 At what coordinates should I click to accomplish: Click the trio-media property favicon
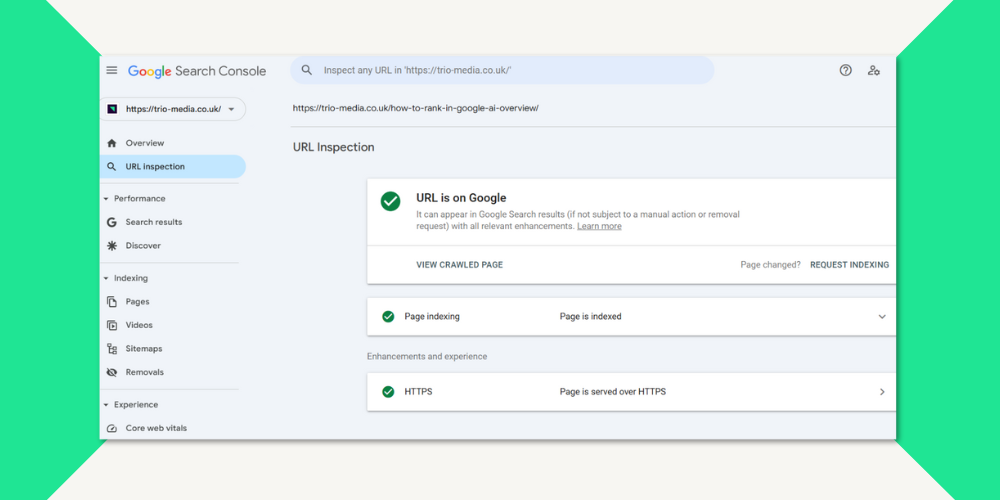coord(112,109)
